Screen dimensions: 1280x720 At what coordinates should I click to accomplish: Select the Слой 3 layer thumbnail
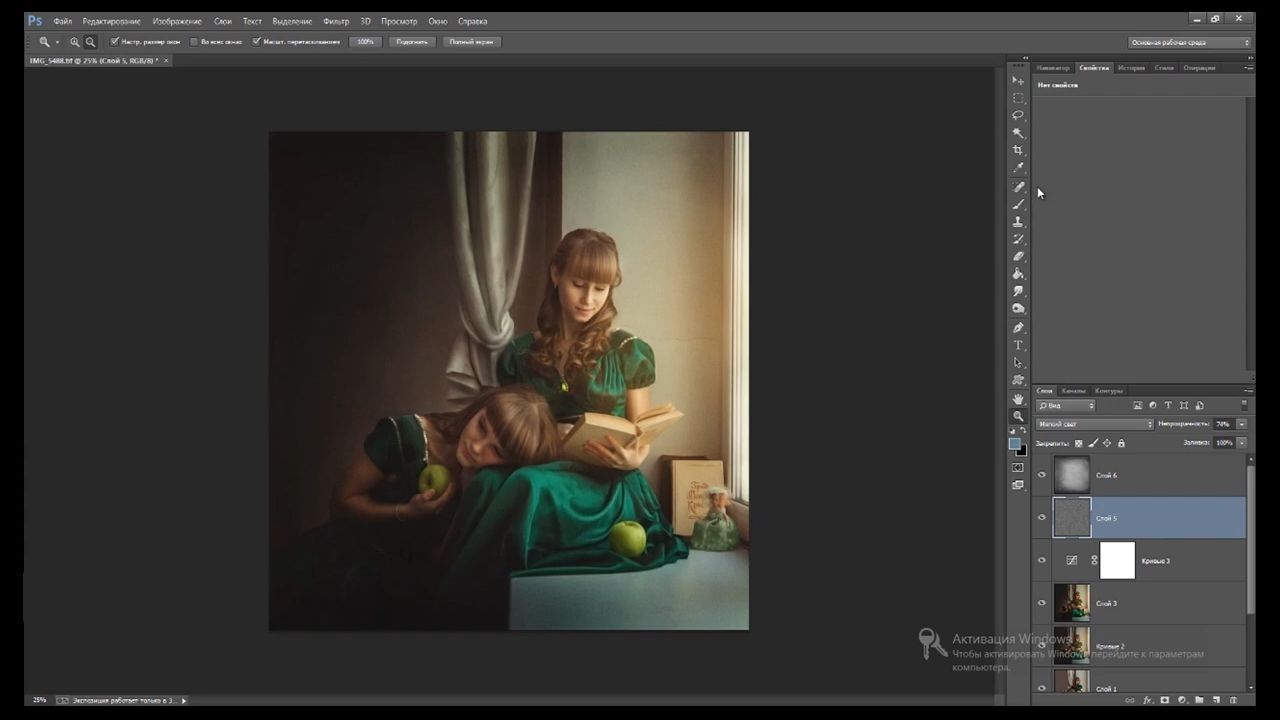coord(1072,603)
